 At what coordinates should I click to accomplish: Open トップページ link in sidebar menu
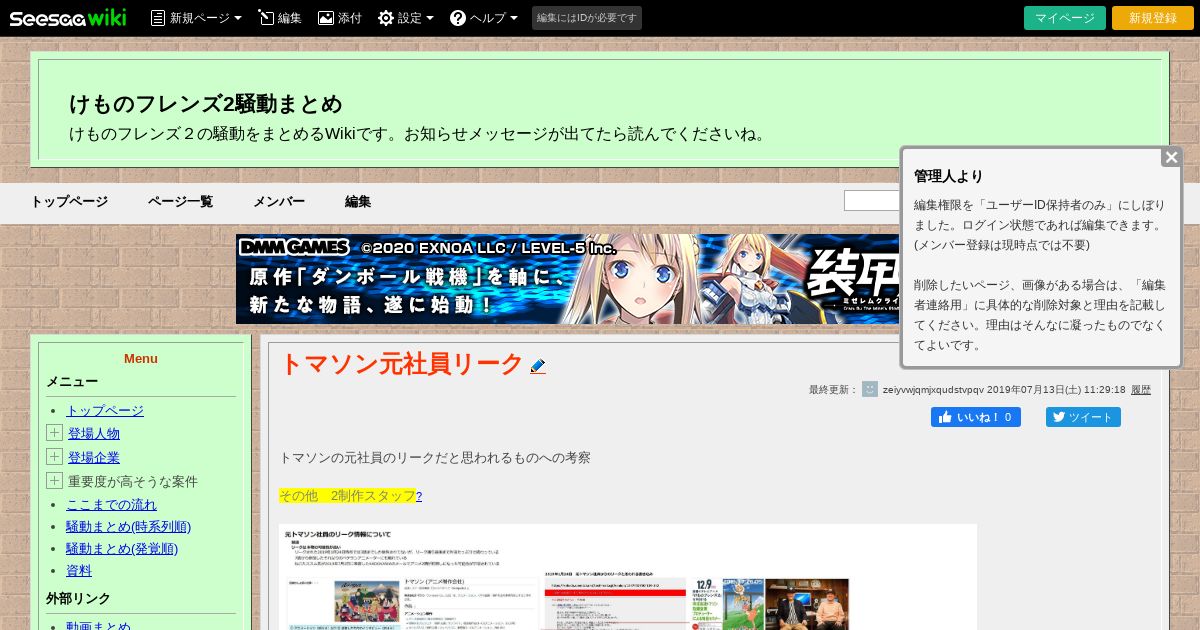pyautogui.click(x=105, y=410)
